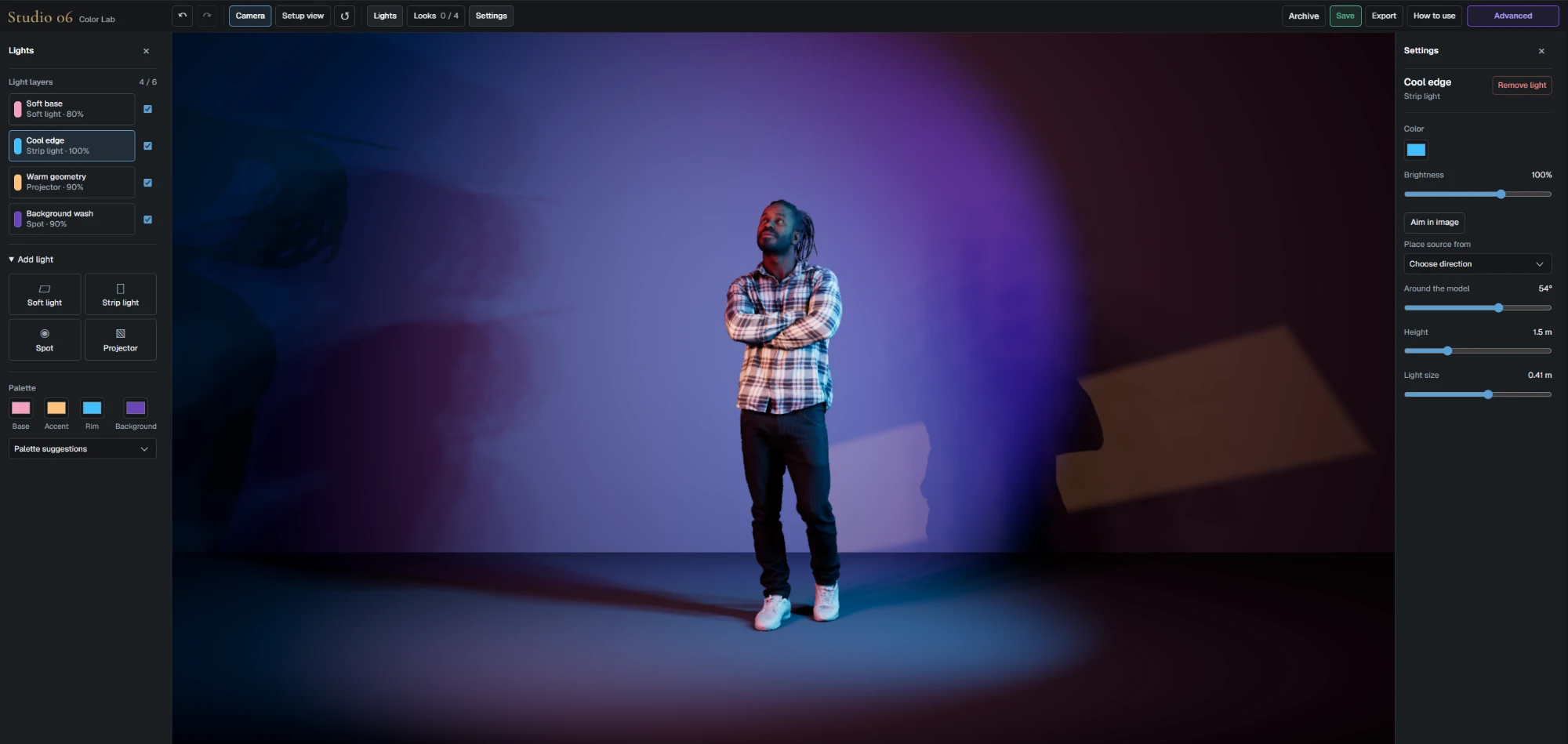Viewport: 1568px width, 744px height.
Task: Click the Height slider
Action: pos(1478,351)
